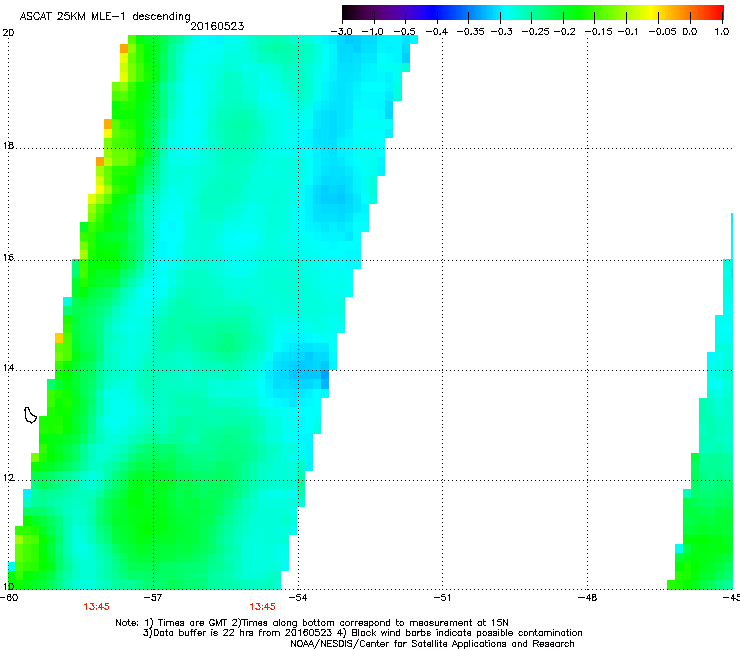
Task: Click the '-0.5' color scale label
Action: pyautogui.click(x=404, y=32)
